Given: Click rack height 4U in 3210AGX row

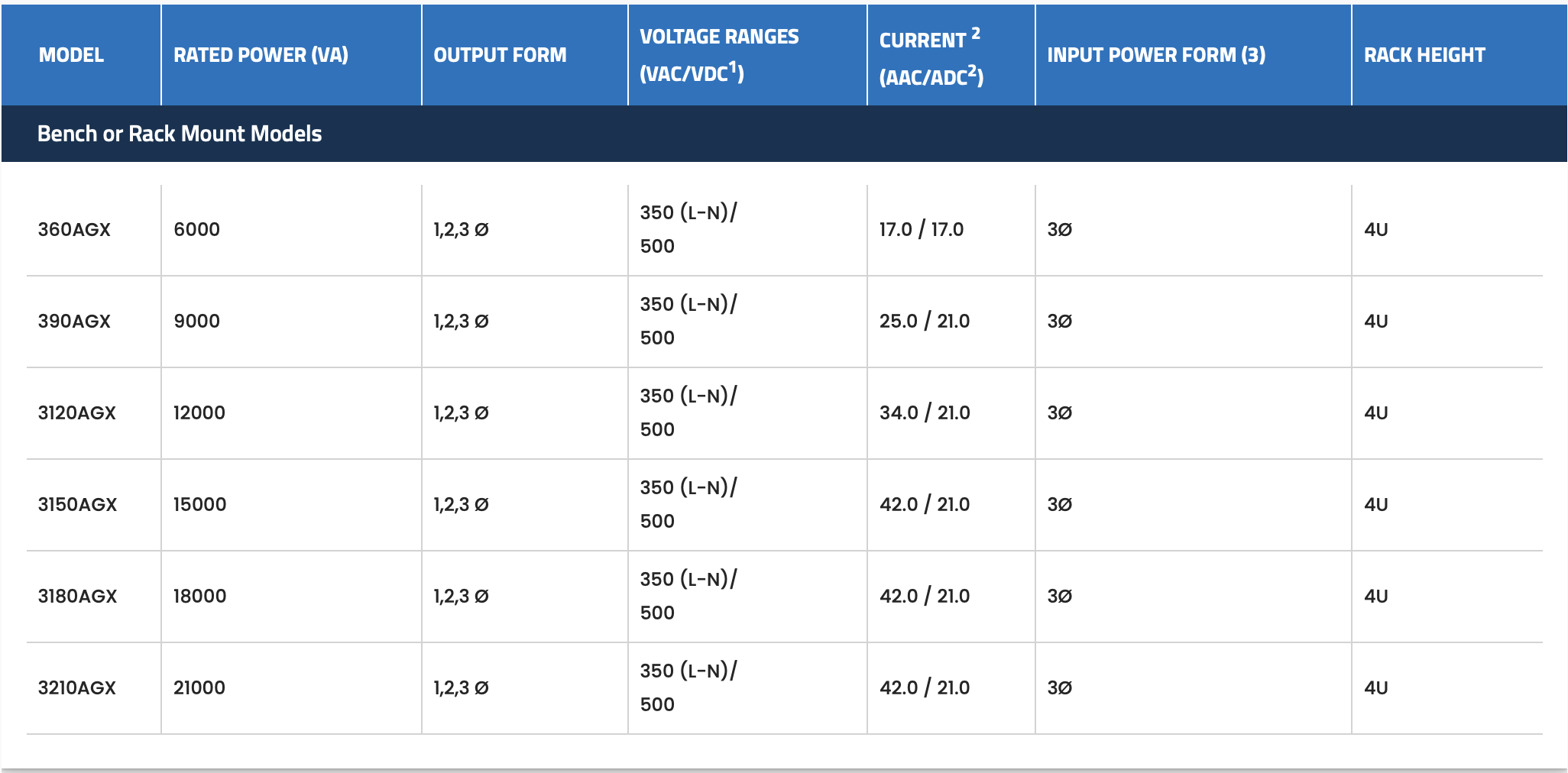Looking at the screenshot, I should point(1375,687).
